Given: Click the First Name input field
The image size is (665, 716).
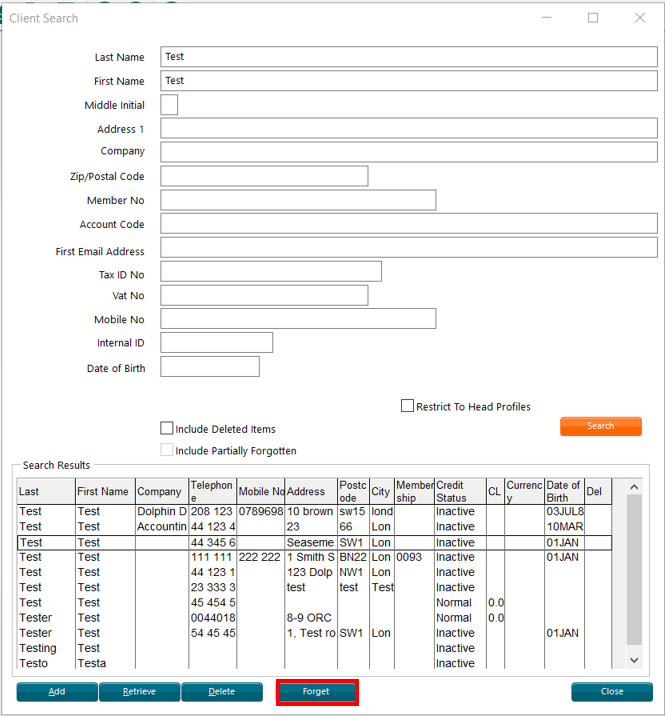Looking at the screenshot, I should (409, 81).
